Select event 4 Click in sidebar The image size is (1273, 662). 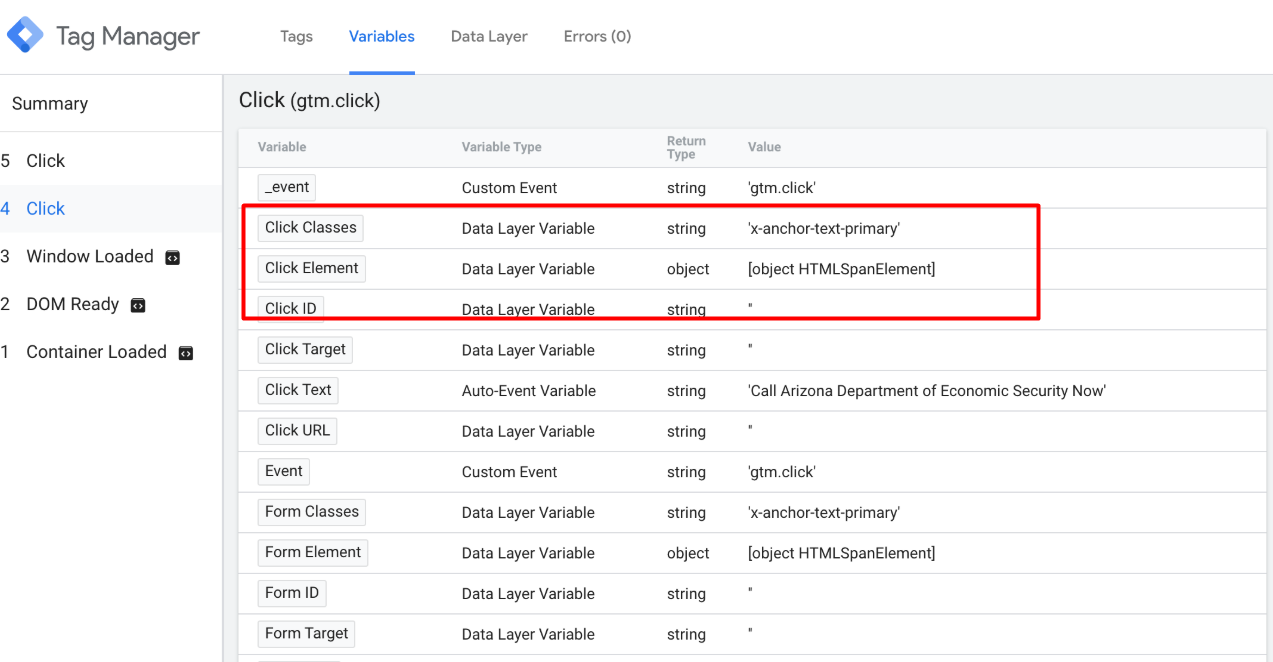click(x=45, y=209)
